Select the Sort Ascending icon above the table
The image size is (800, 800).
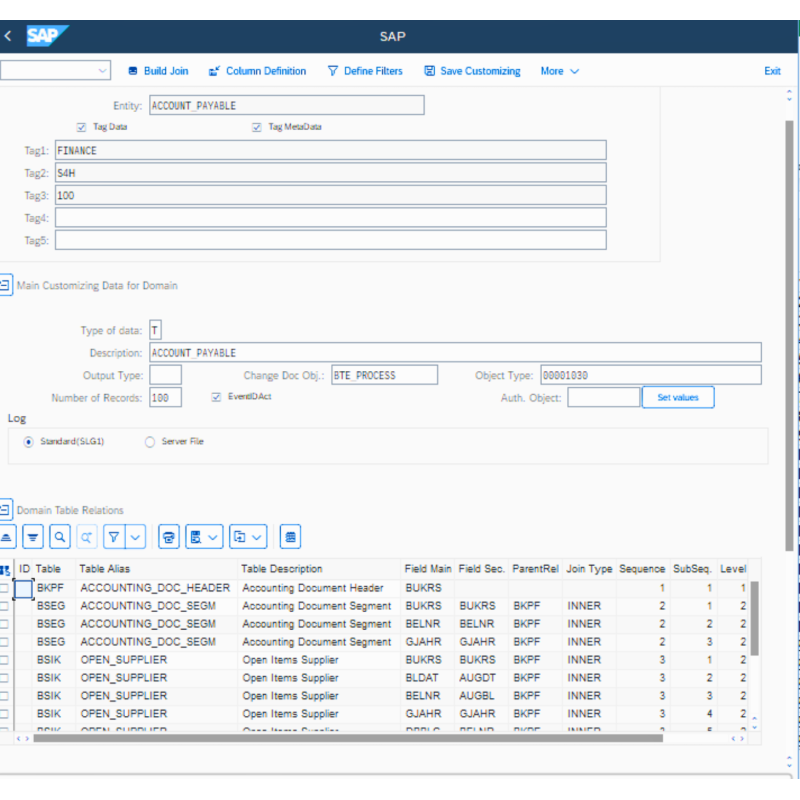pyautogui.click(x=9, y=536)
